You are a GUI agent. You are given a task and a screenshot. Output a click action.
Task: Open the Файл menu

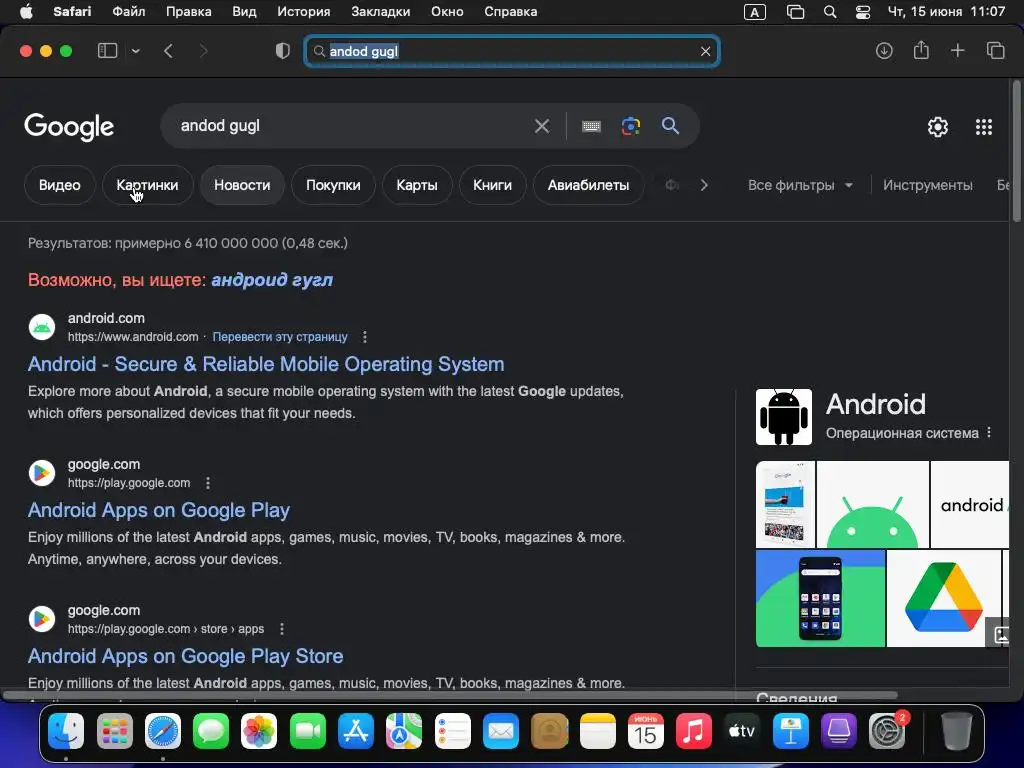129,12
